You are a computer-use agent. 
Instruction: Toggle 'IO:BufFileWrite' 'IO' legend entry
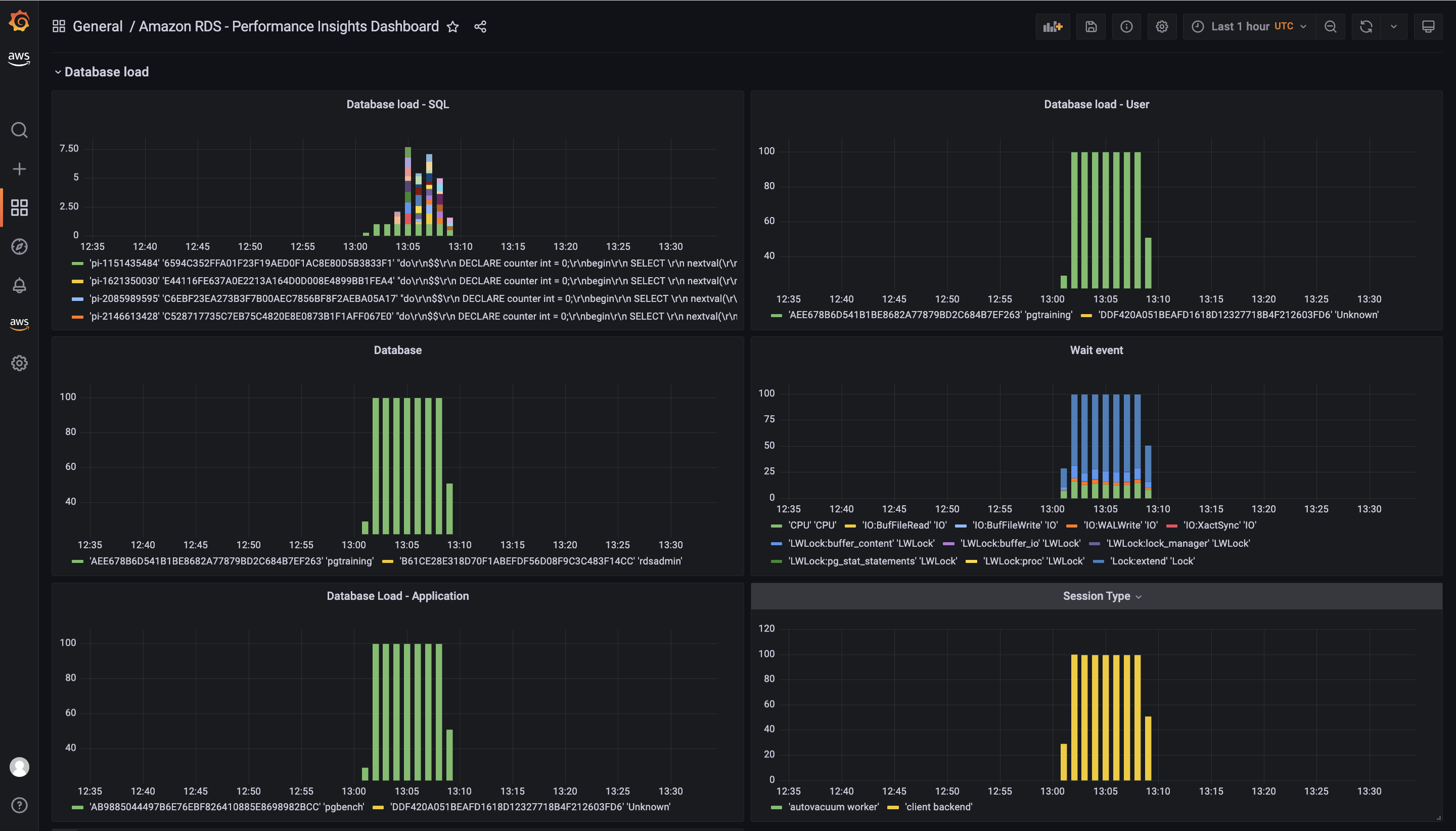coord(1015,525)
